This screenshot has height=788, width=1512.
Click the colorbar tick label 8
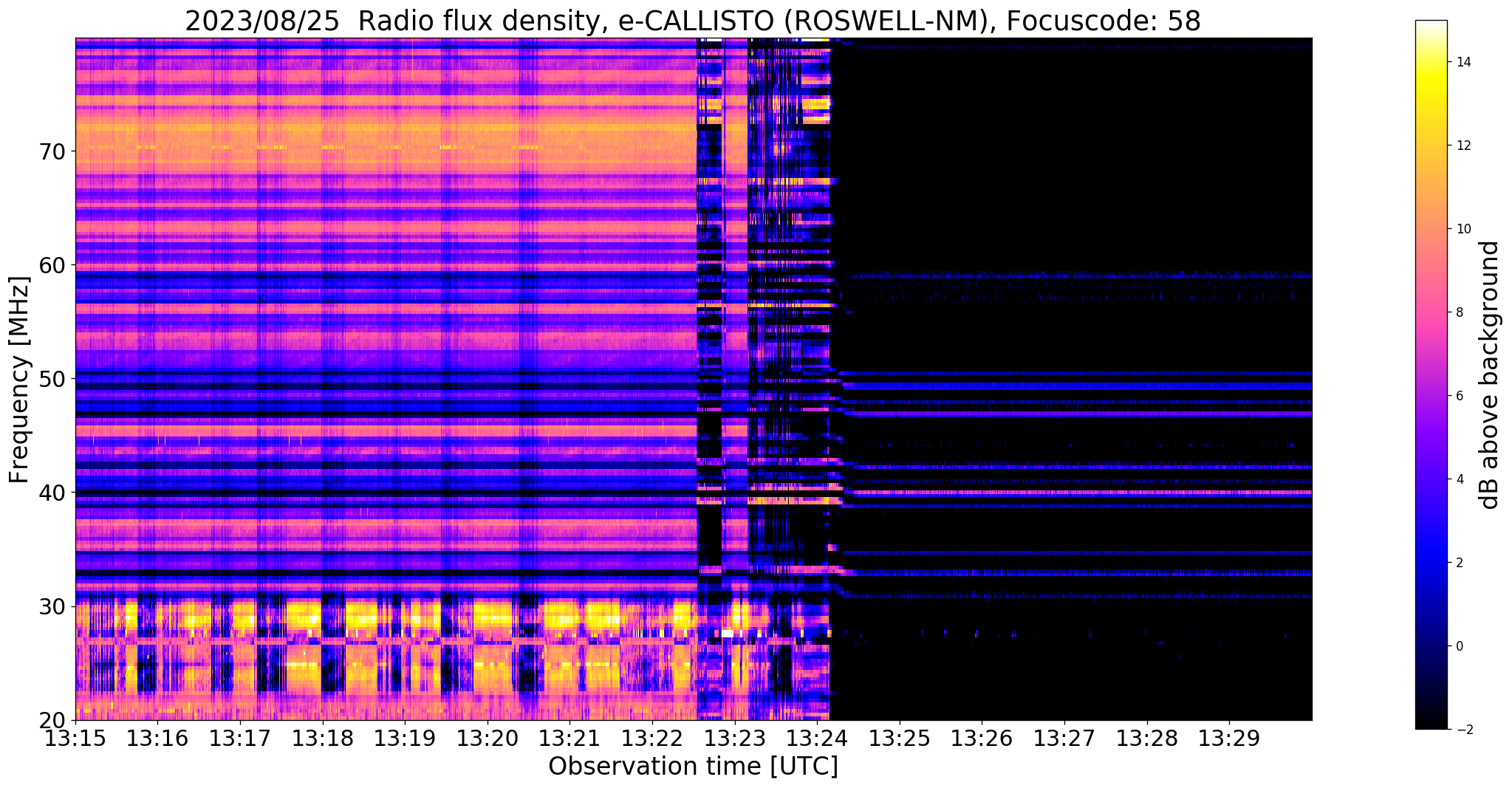[1459, 312]
